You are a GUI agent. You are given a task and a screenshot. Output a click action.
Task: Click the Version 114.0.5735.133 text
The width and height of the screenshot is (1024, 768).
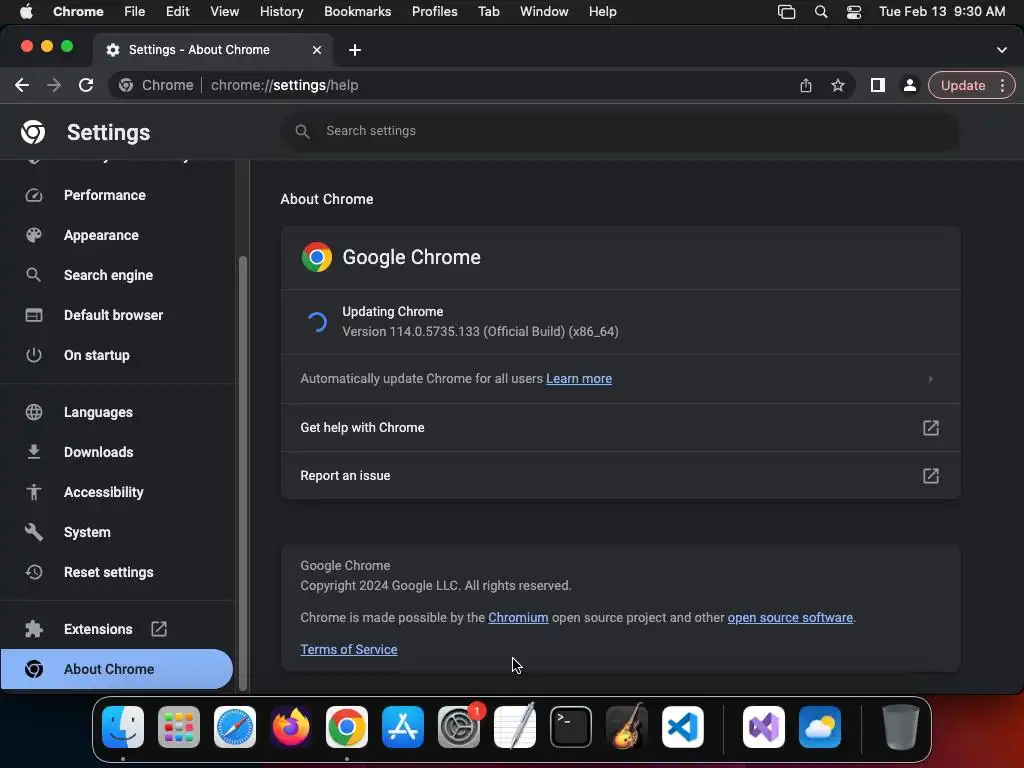(x=480, y=332)
